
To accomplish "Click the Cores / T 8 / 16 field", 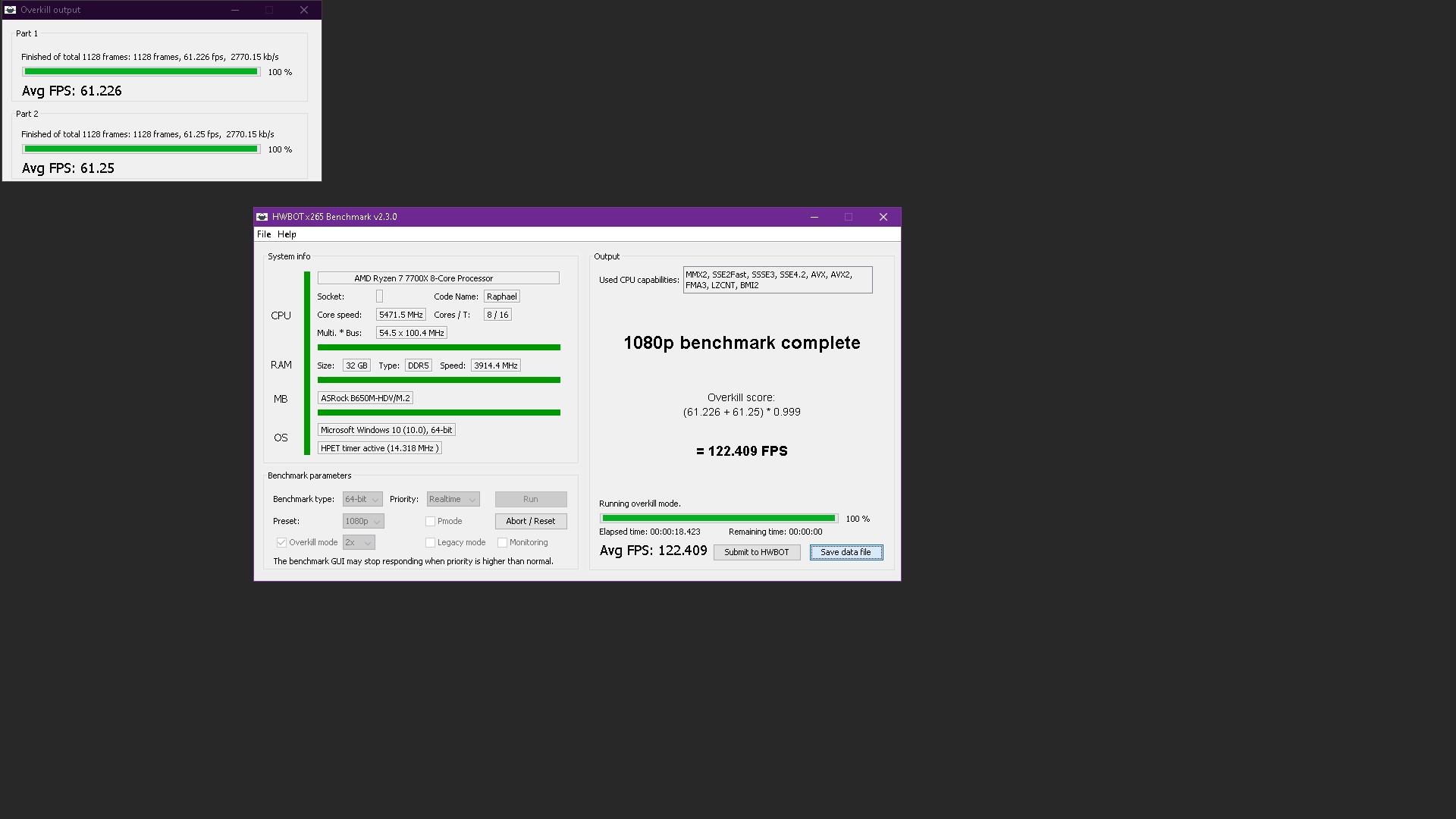I will pos(497,315).
